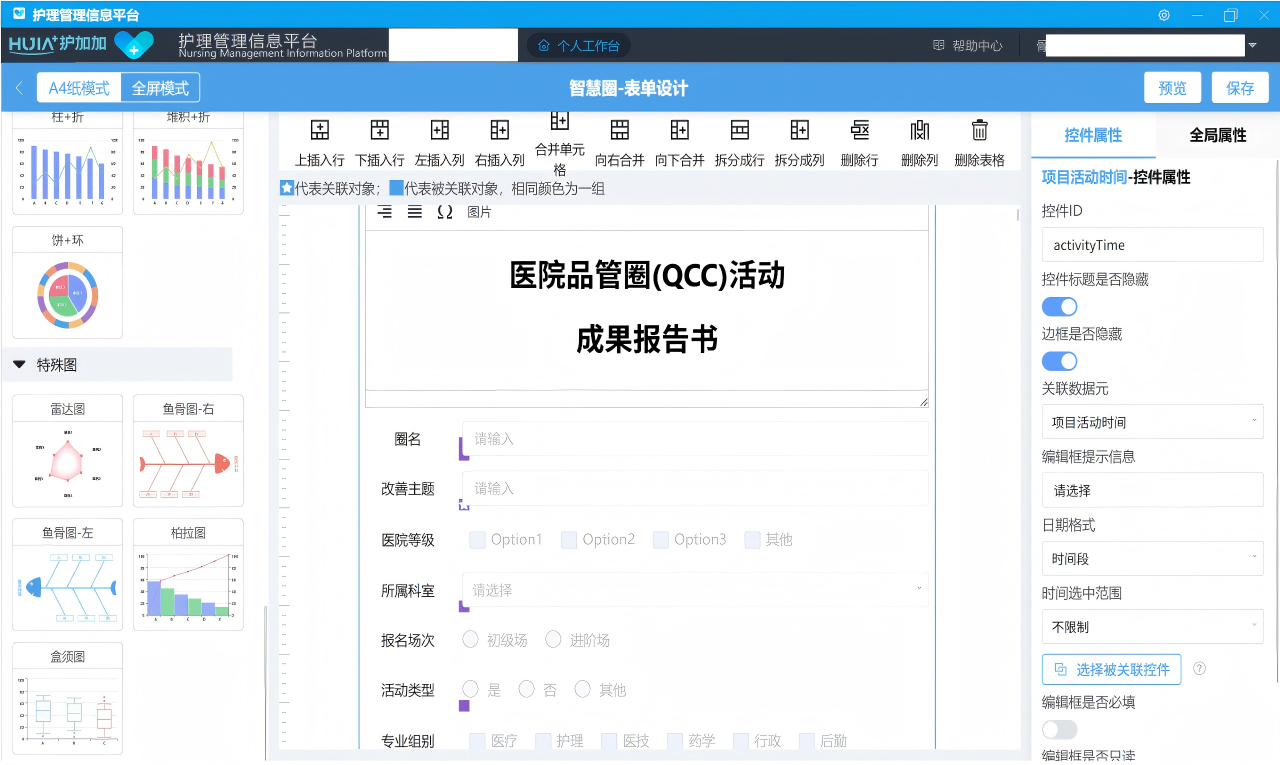Viewport: 1280px width, 765px height.
Task: Click the 向下合并 merge down icon
Action: point(679,130)
